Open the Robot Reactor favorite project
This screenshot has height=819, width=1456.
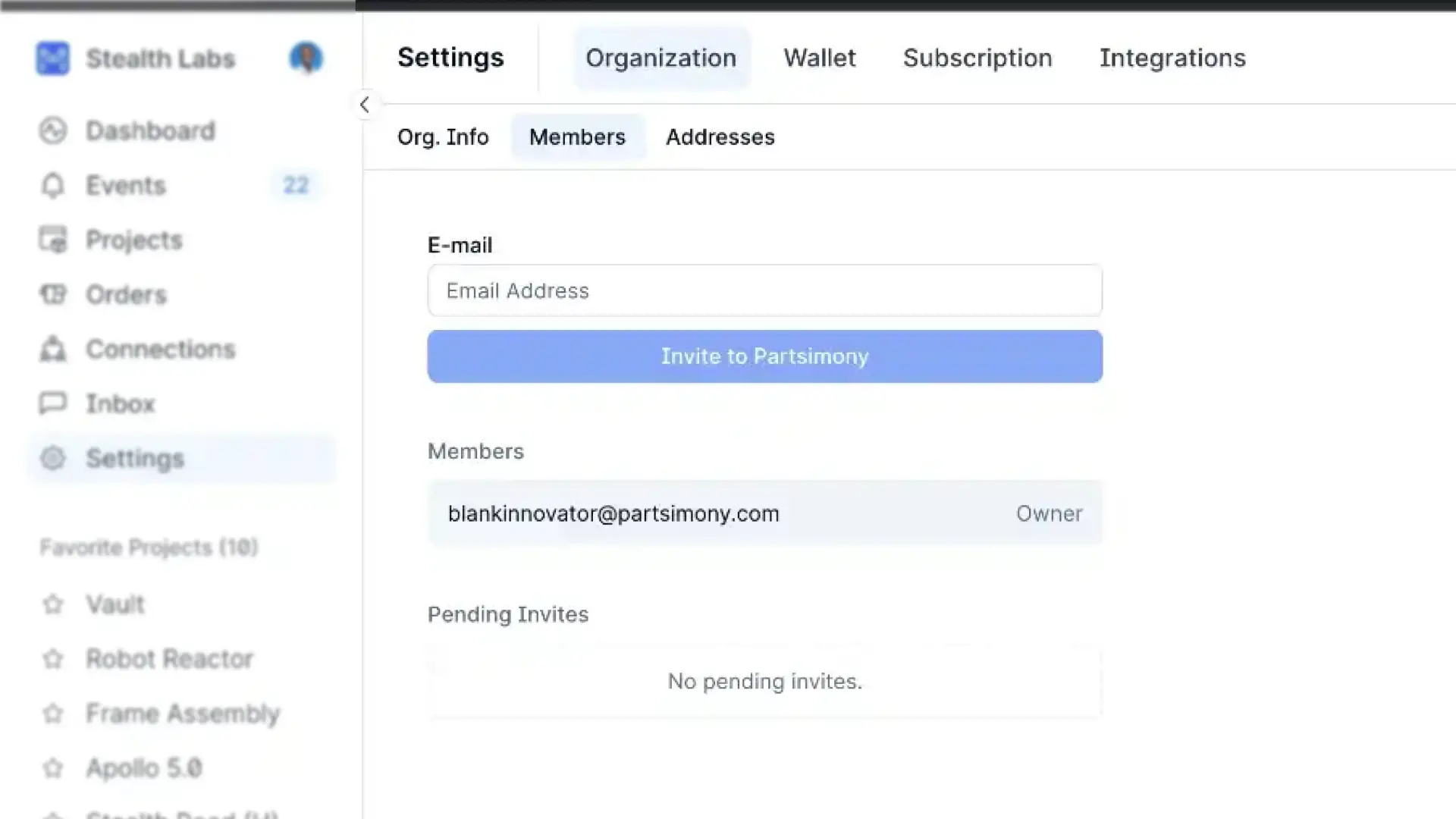coord(169,659)
